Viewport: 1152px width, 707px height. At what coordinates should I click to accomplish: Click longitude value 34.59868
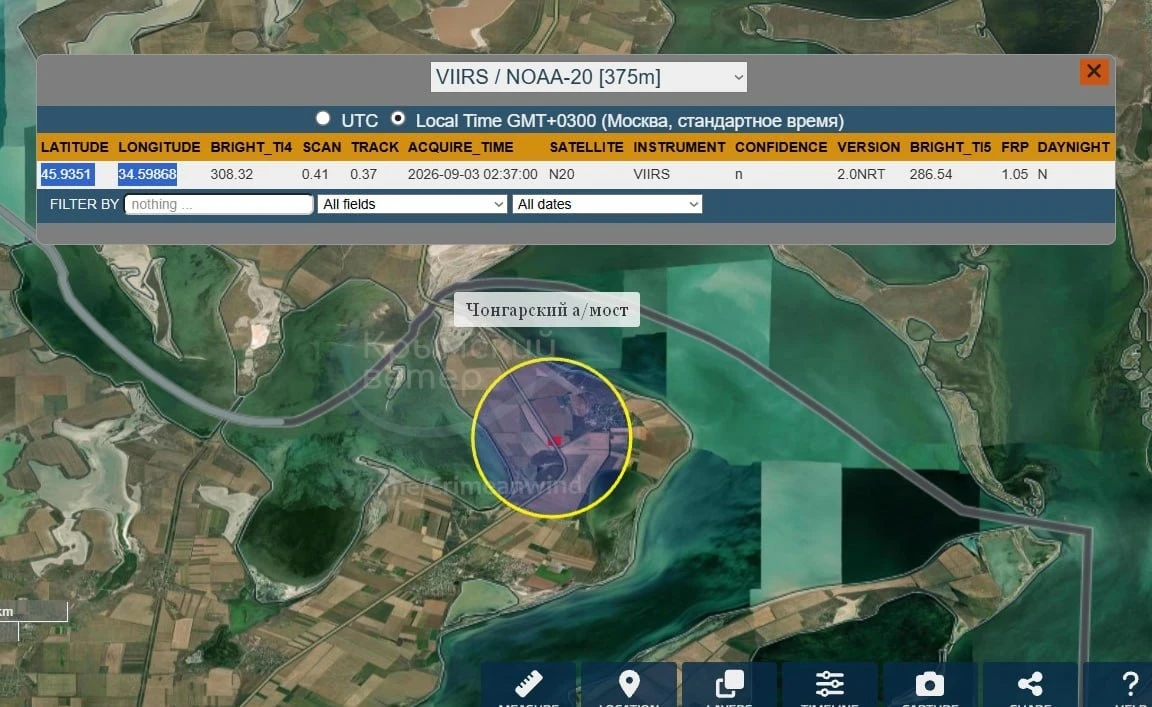pos(147,174)
